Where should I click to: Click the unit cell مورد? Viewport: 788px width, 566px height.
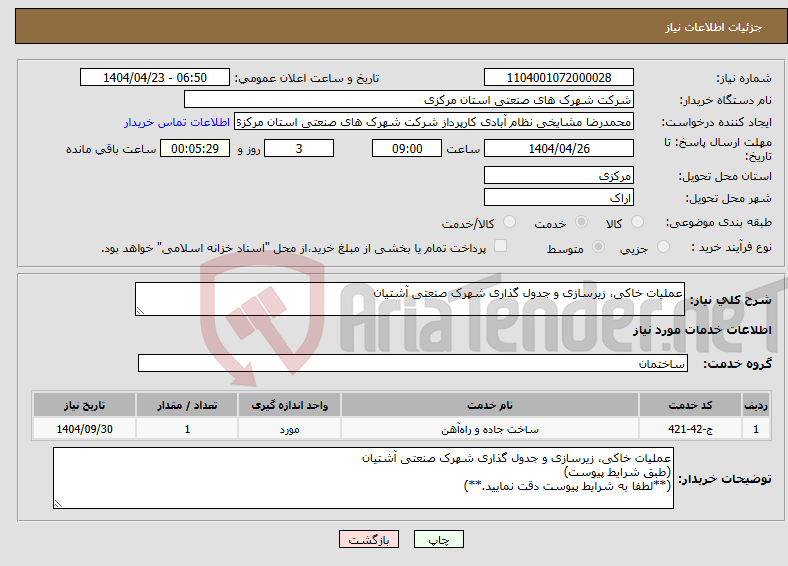coord(289,429)
